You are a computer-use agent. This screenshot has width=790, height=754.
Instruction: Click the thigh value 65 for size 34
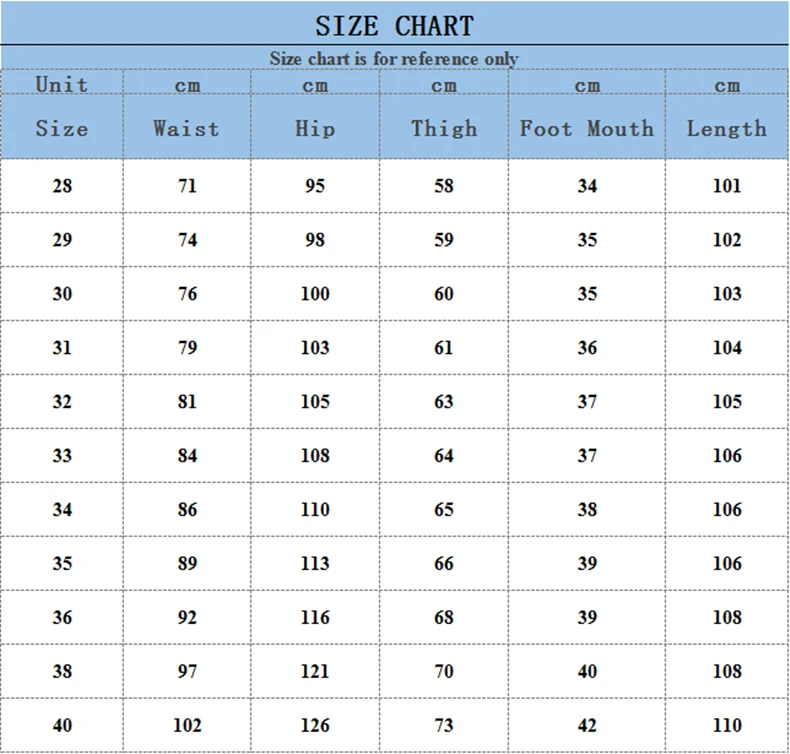tap(444, 509)
